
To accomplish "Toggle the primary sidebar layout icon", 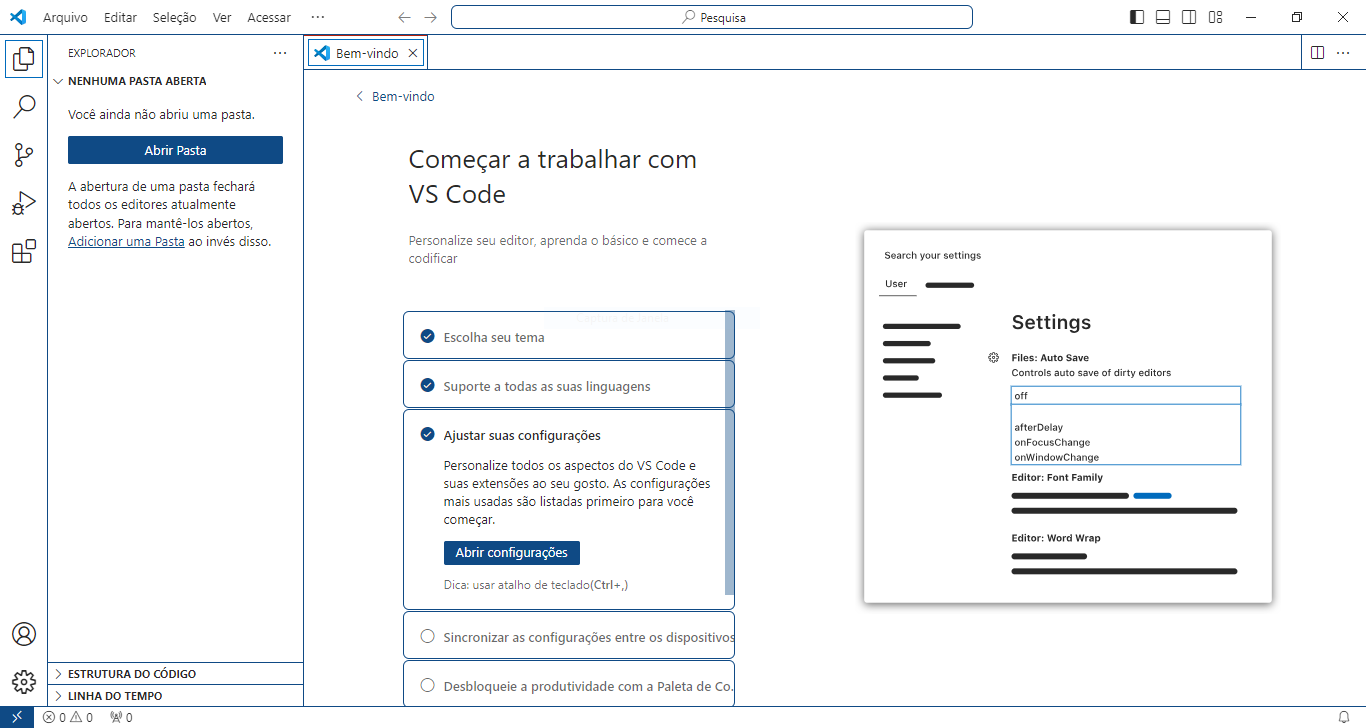I will [x=1137, y=17].
